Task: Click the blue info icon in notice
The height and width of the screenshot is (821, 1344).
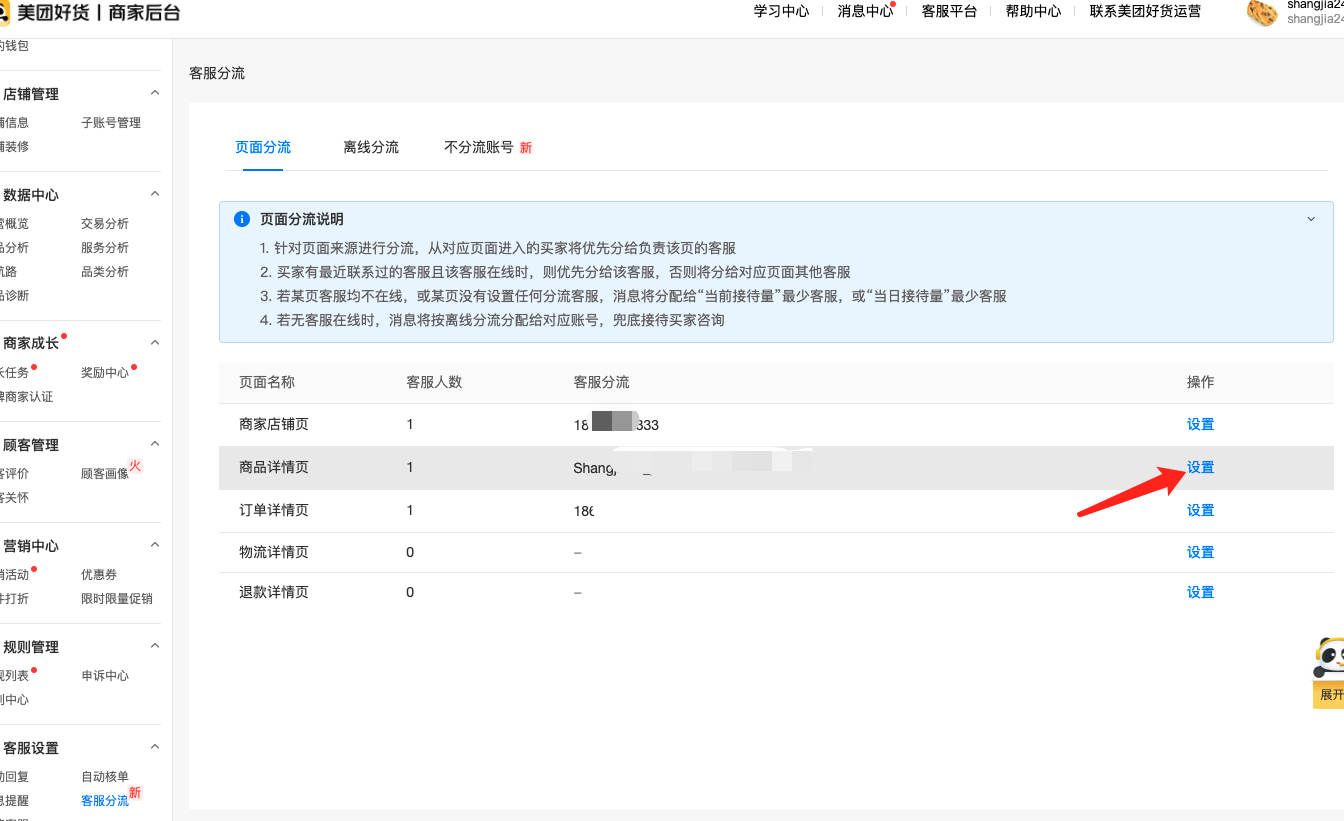Action: [241, 219]
